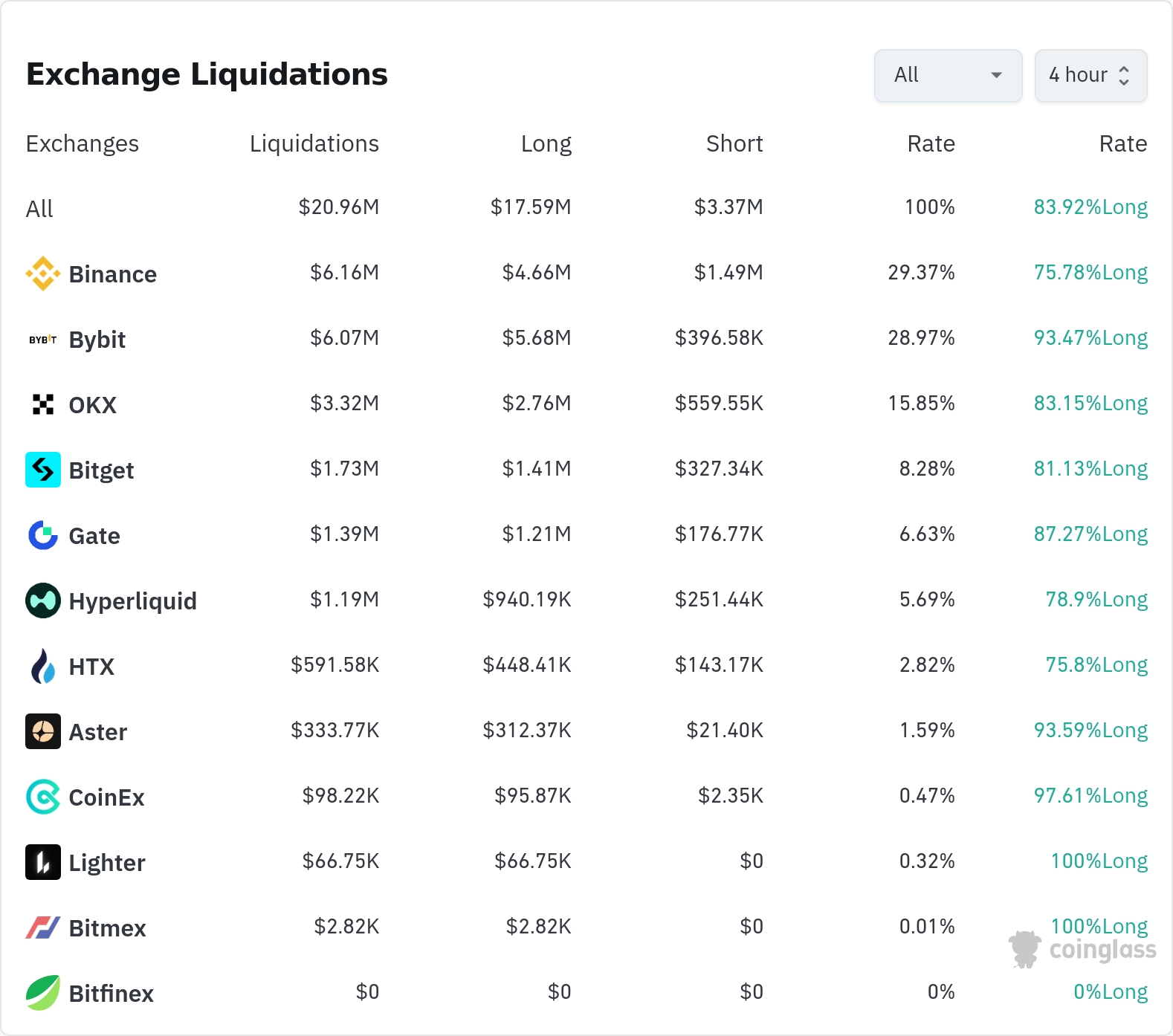Click the Bitget logo icon
Screen dimensions: 1173x1036
pyautogui.click(x=43, y=470)
